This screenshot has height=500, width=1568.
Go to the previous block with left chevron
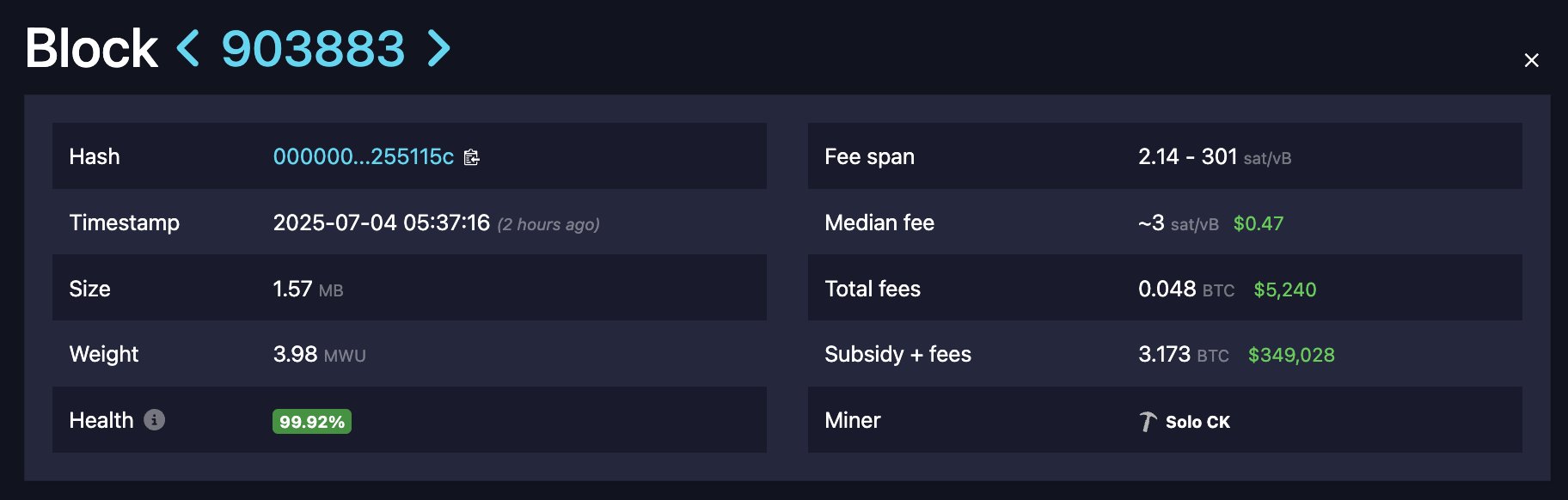point(188,48)
